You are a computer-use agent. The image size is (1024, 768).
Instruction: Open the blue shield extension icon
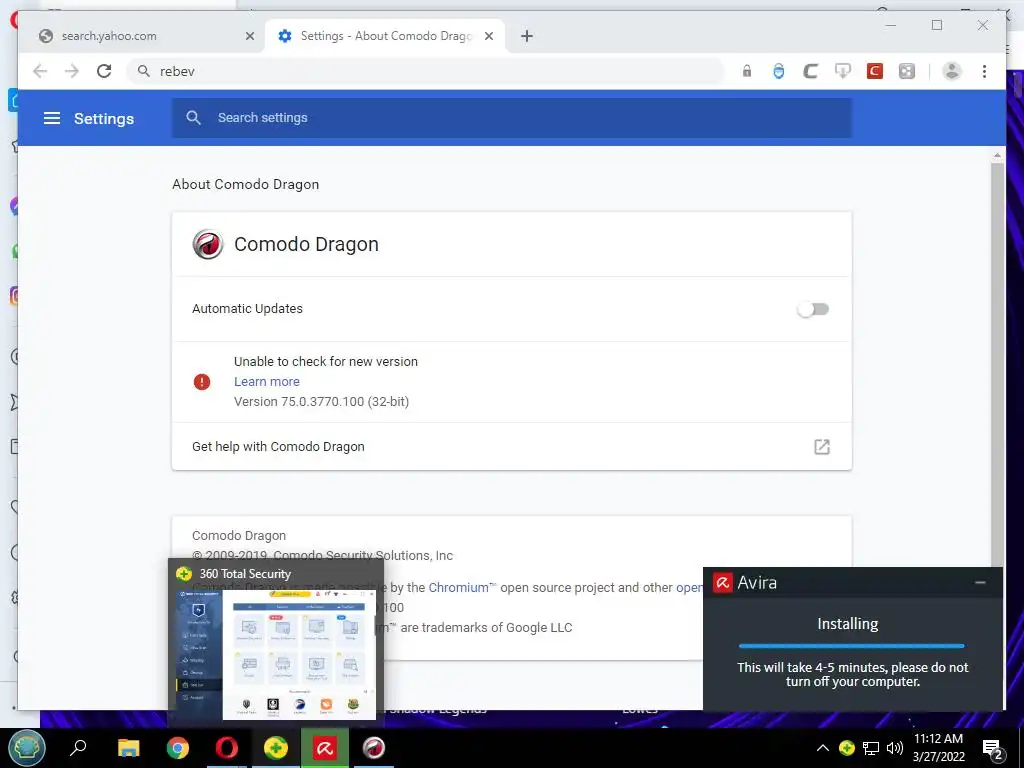tap(778, 71)
